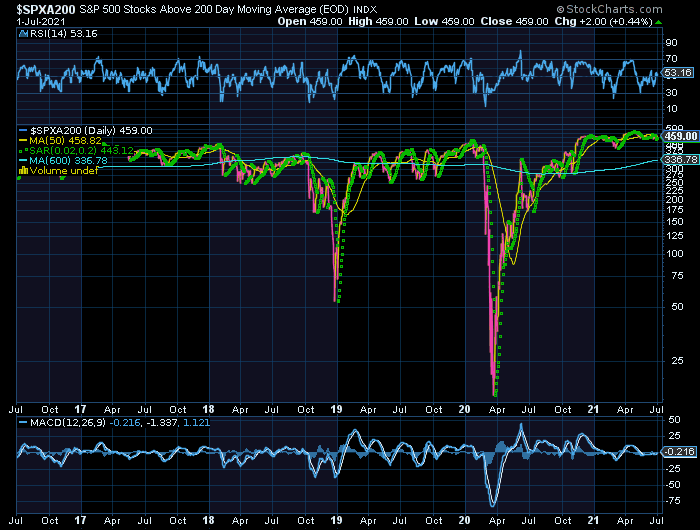
Task: Select the cyan MA(600) legend dash
Action: coord(23,161)
